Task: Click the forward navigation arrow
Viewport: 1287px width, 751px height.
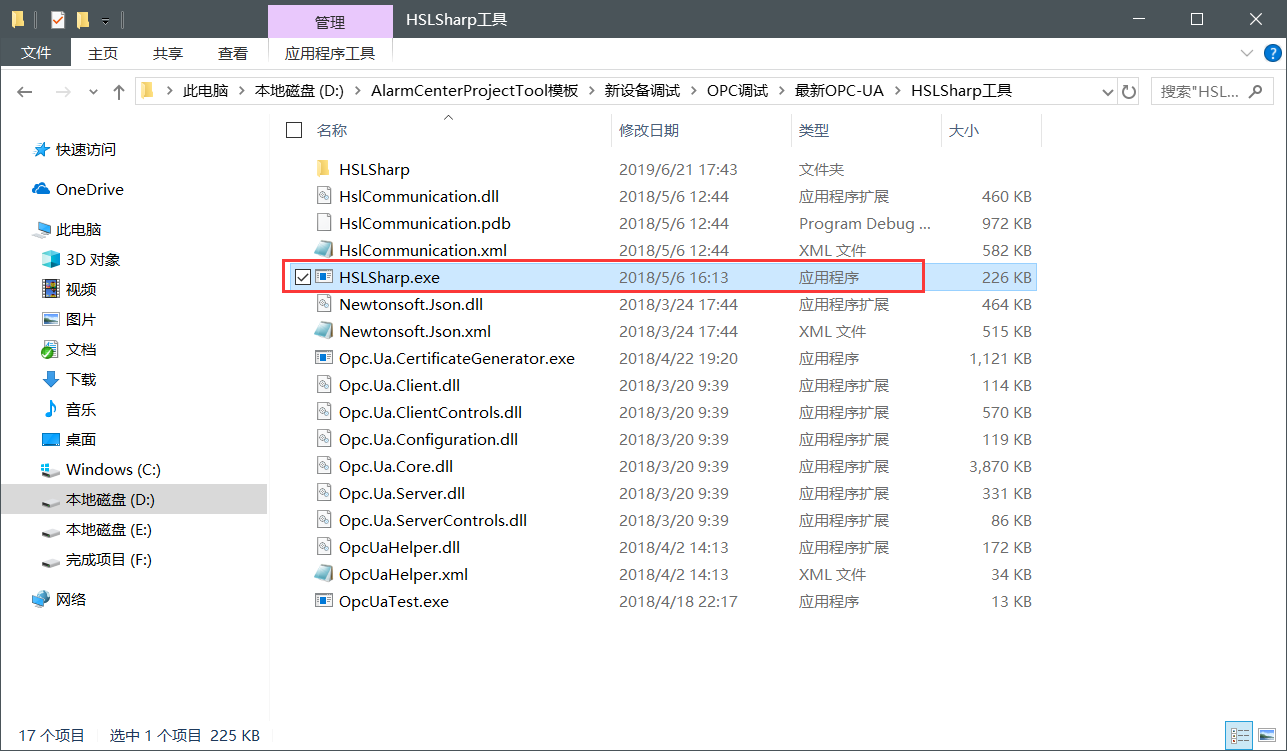Action: pos(62,91)
